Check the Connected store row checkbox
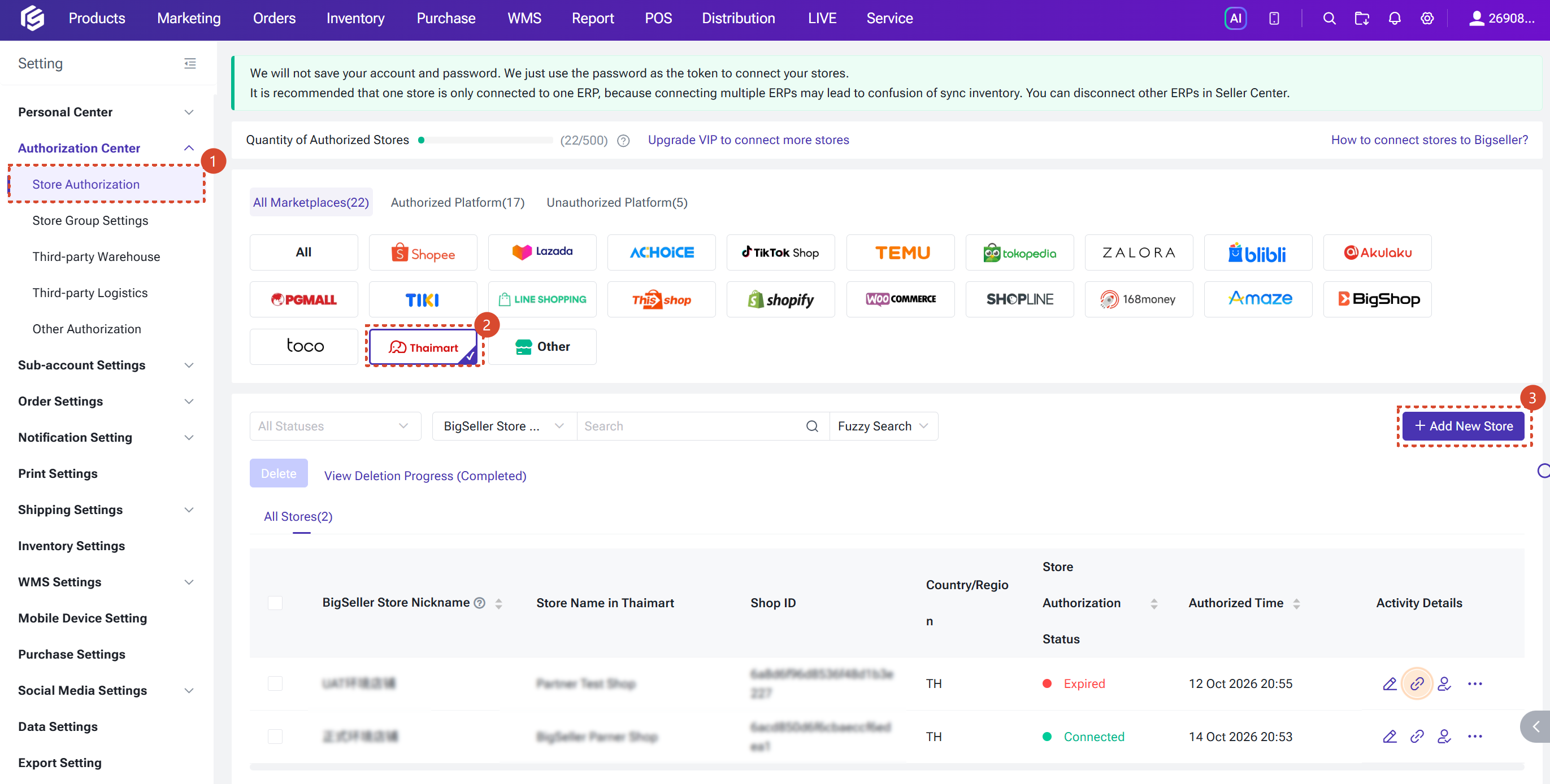Screen dimensions: 1550x784 pos(275,736)
